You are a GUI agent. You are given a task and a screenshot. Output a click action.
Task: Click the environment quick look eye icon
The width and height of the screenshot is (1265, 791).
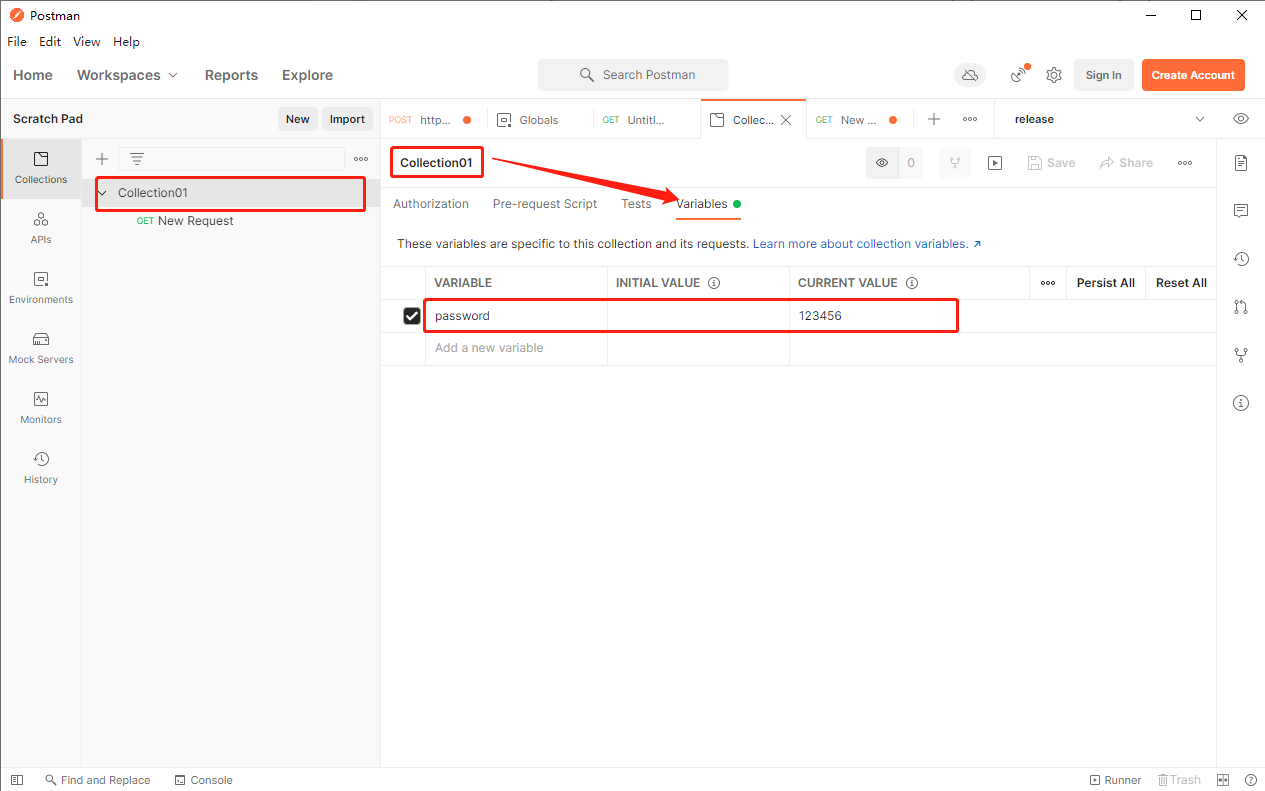1241,119
